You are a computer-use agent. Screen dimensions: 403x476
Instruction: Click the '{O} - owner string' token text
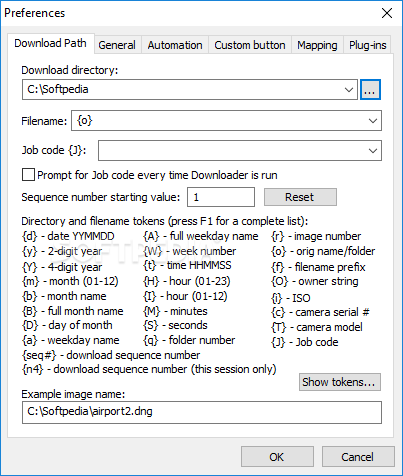click(315, 282)
